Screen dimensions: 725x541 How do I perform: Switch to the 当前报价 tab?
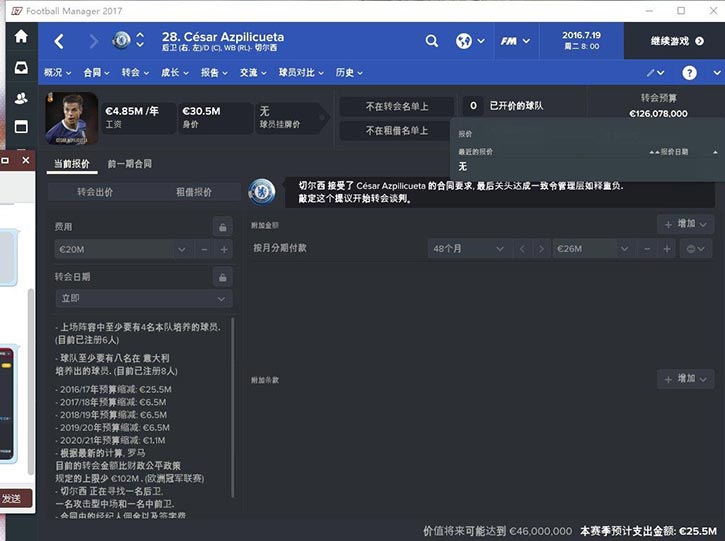72,164
